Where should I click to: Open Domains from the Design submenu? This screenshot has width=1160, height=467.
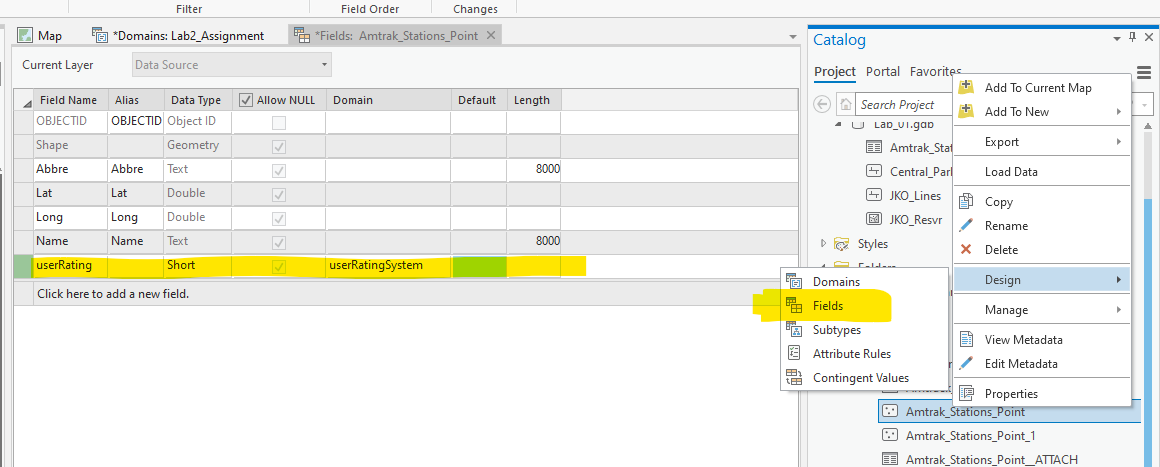(x=836, y=282)
